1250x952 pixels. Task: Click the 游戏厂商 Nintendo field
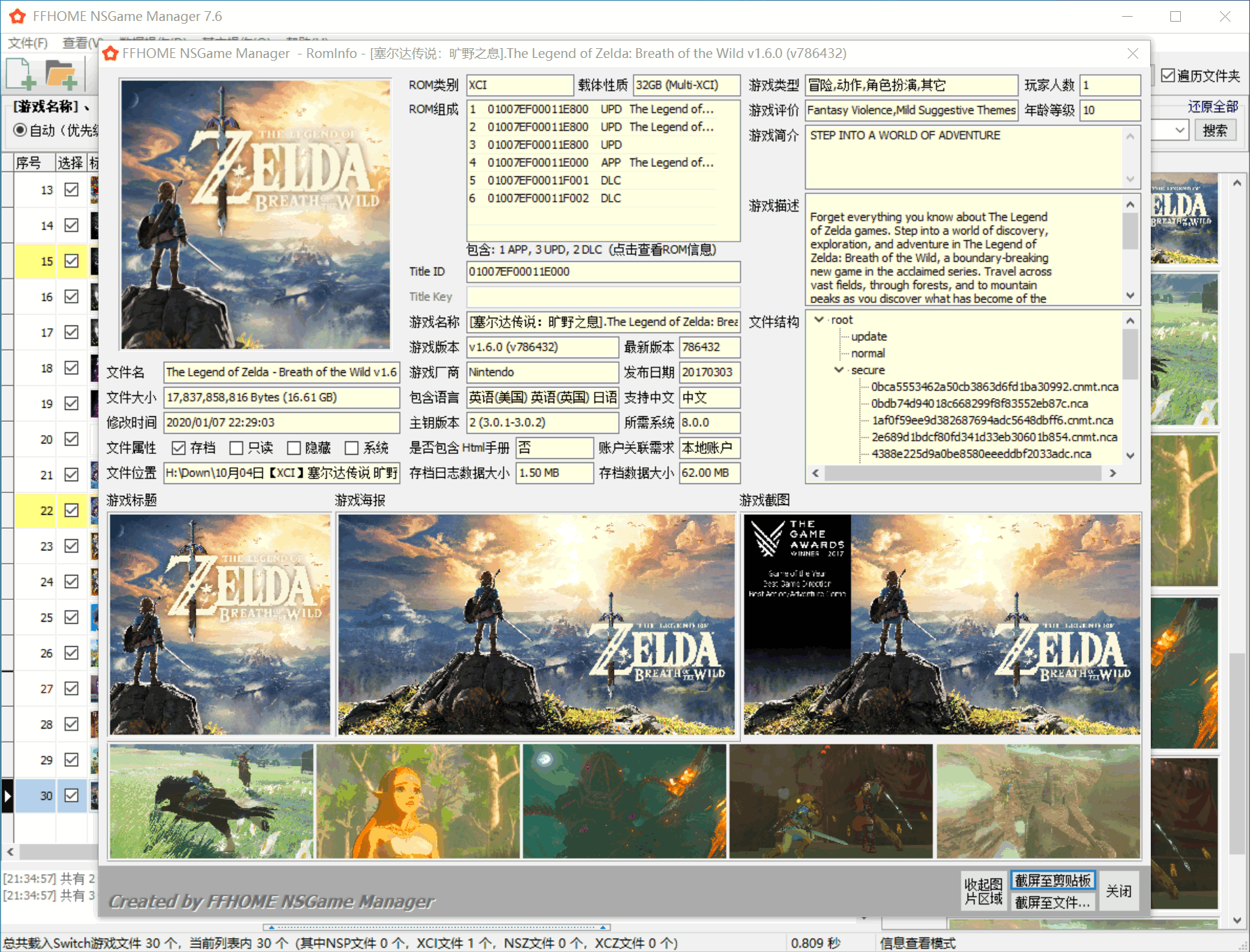point(542,372)
